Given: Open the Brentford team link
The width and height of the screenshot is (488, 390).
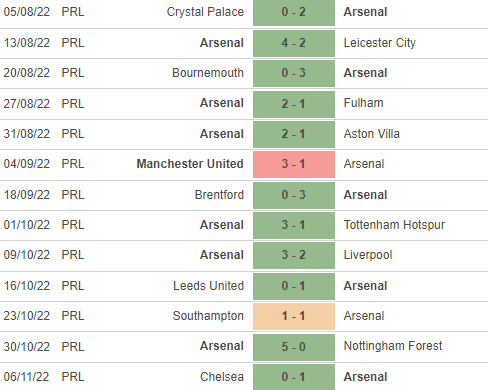Looking at the screenshot, I should (x=219, y=195).
